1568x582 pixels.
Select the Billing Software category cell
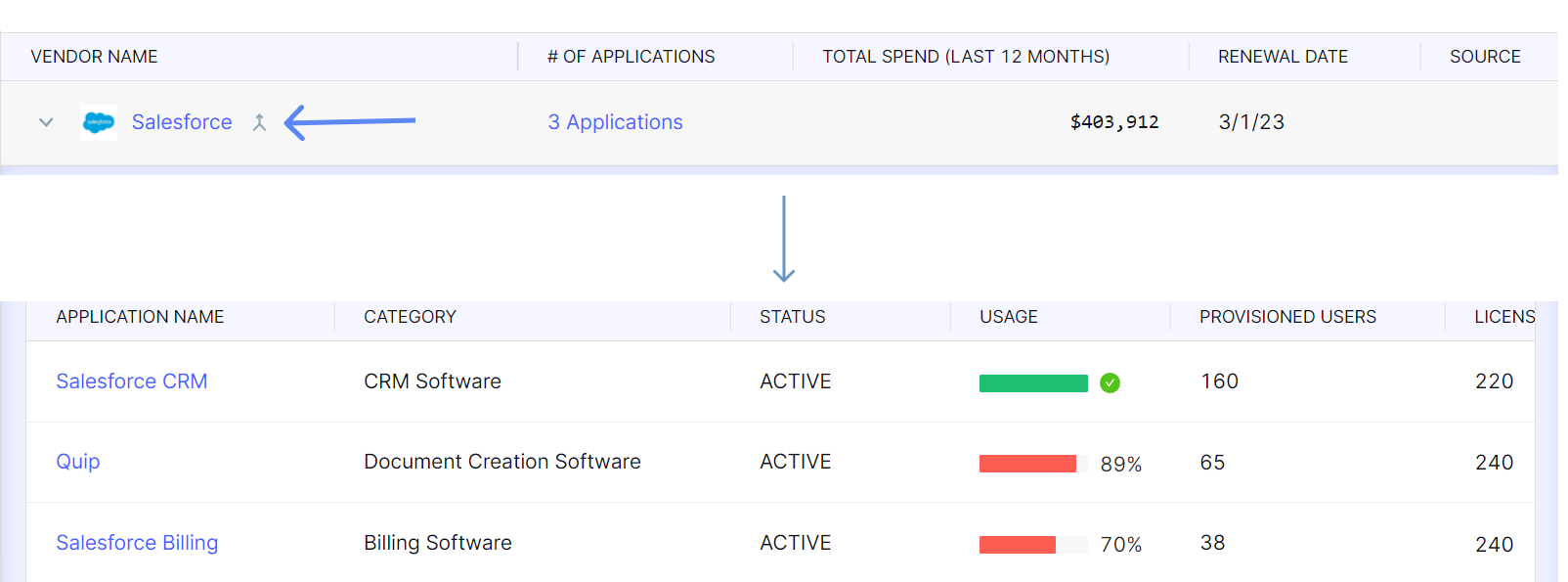pos(438,543)
